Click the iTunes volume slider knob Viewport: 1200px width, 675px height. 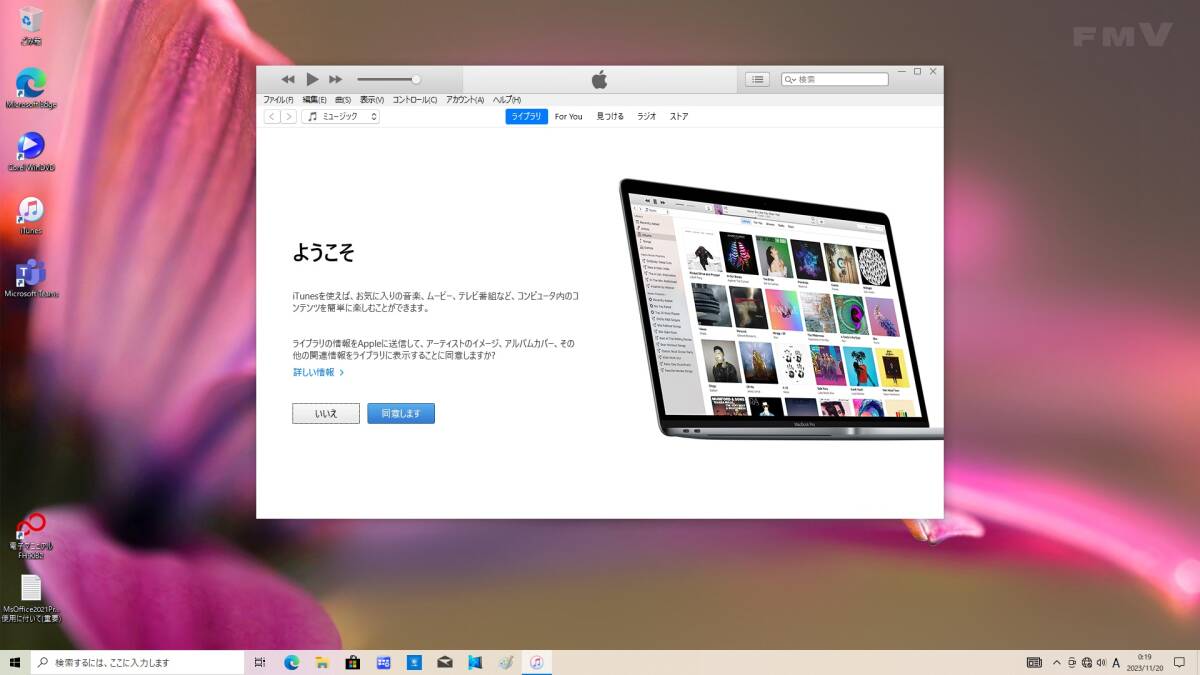click(x=416, y=79)
